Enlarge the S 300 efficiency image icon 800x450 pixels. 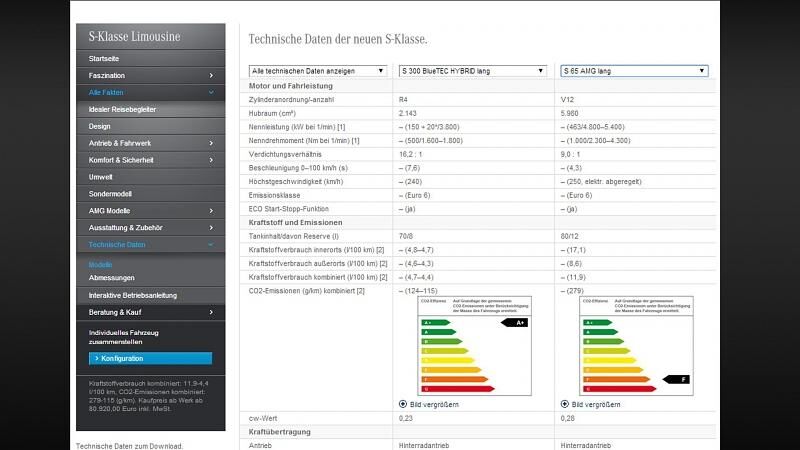[x=403, y=404]
